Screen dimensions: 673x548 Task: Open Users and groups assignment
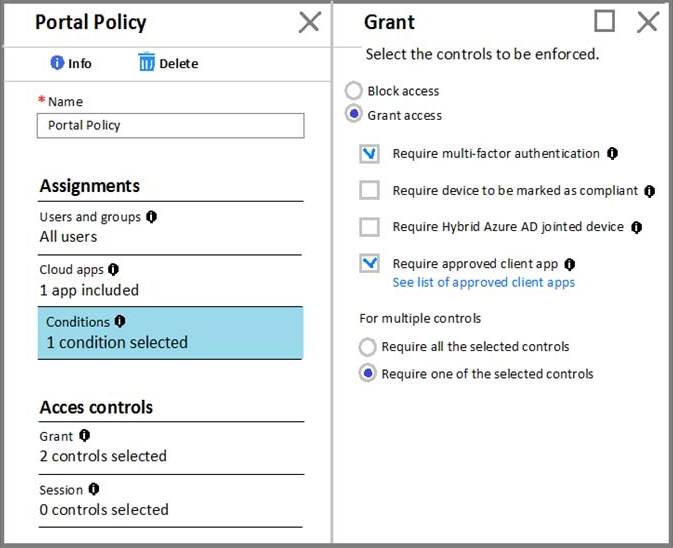pos(170,227)
